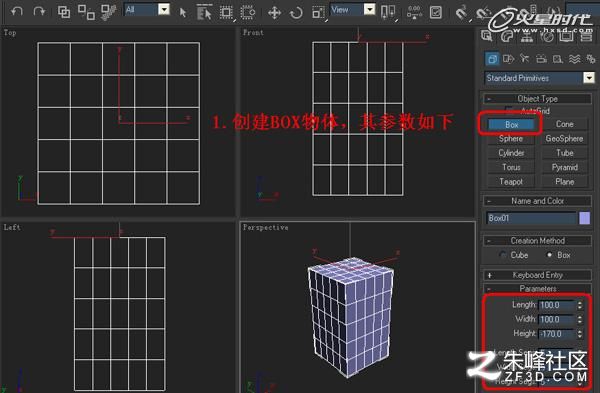Click the Box primitive button
Viewport: 600px width, 393px height.
point(511,124)
